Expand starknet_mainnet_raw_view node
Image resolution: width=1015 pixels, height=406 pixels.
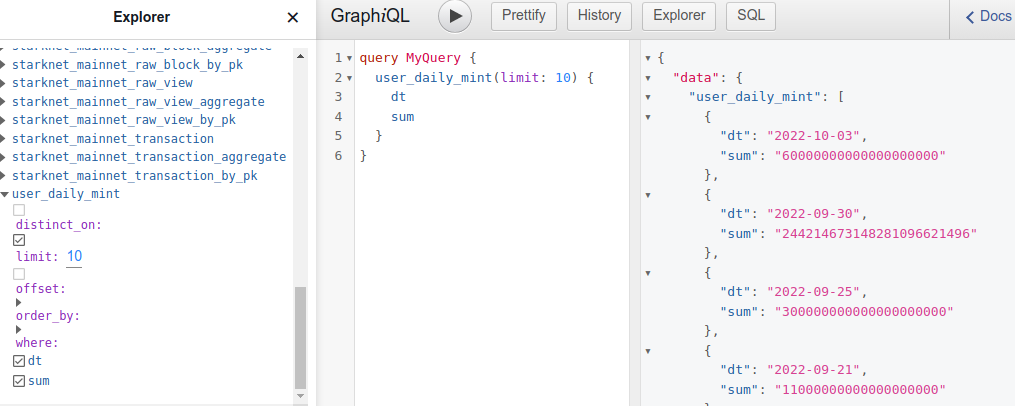(3, 83)
